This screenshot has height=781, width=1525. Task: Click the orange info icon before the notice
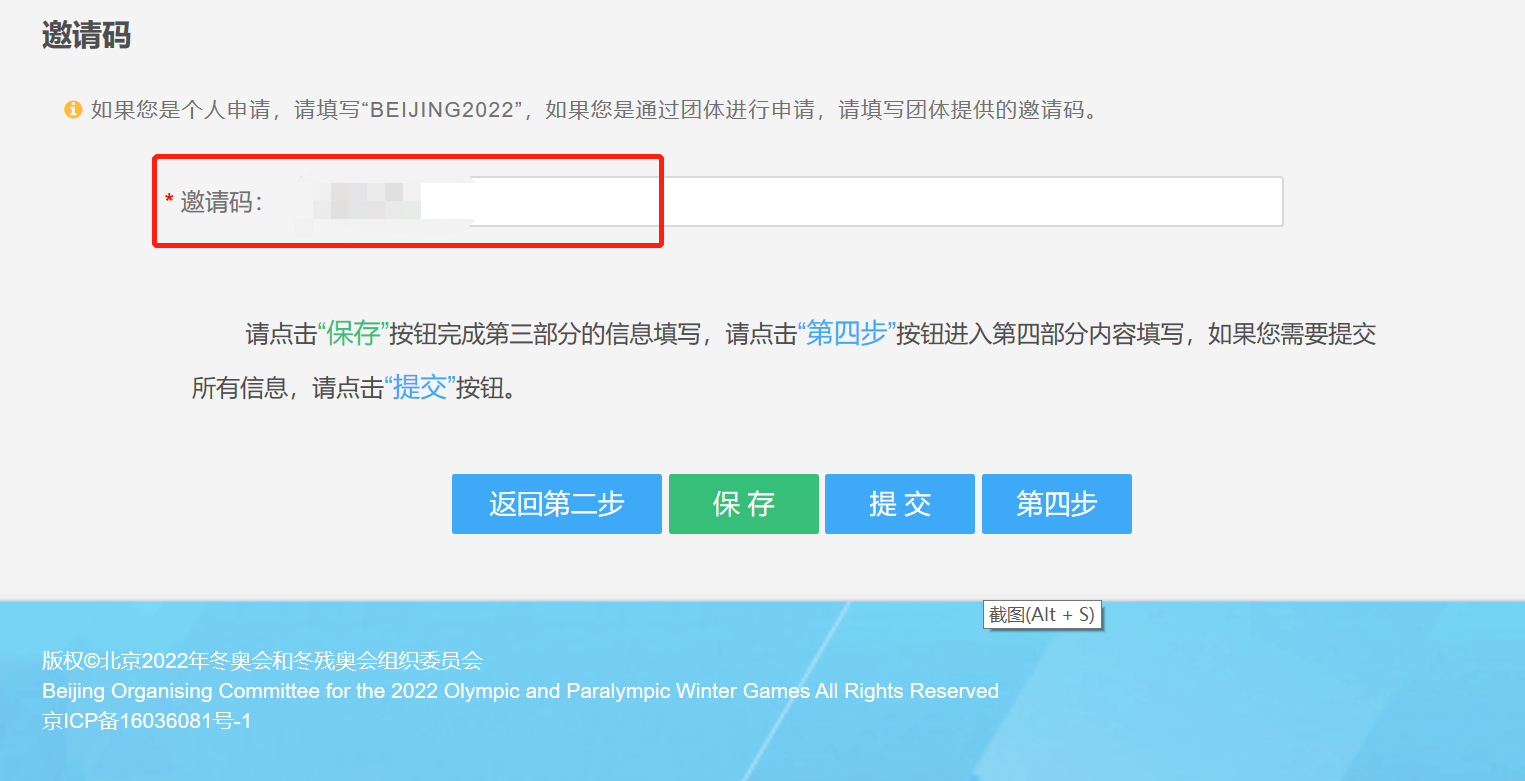coord(73,110)
